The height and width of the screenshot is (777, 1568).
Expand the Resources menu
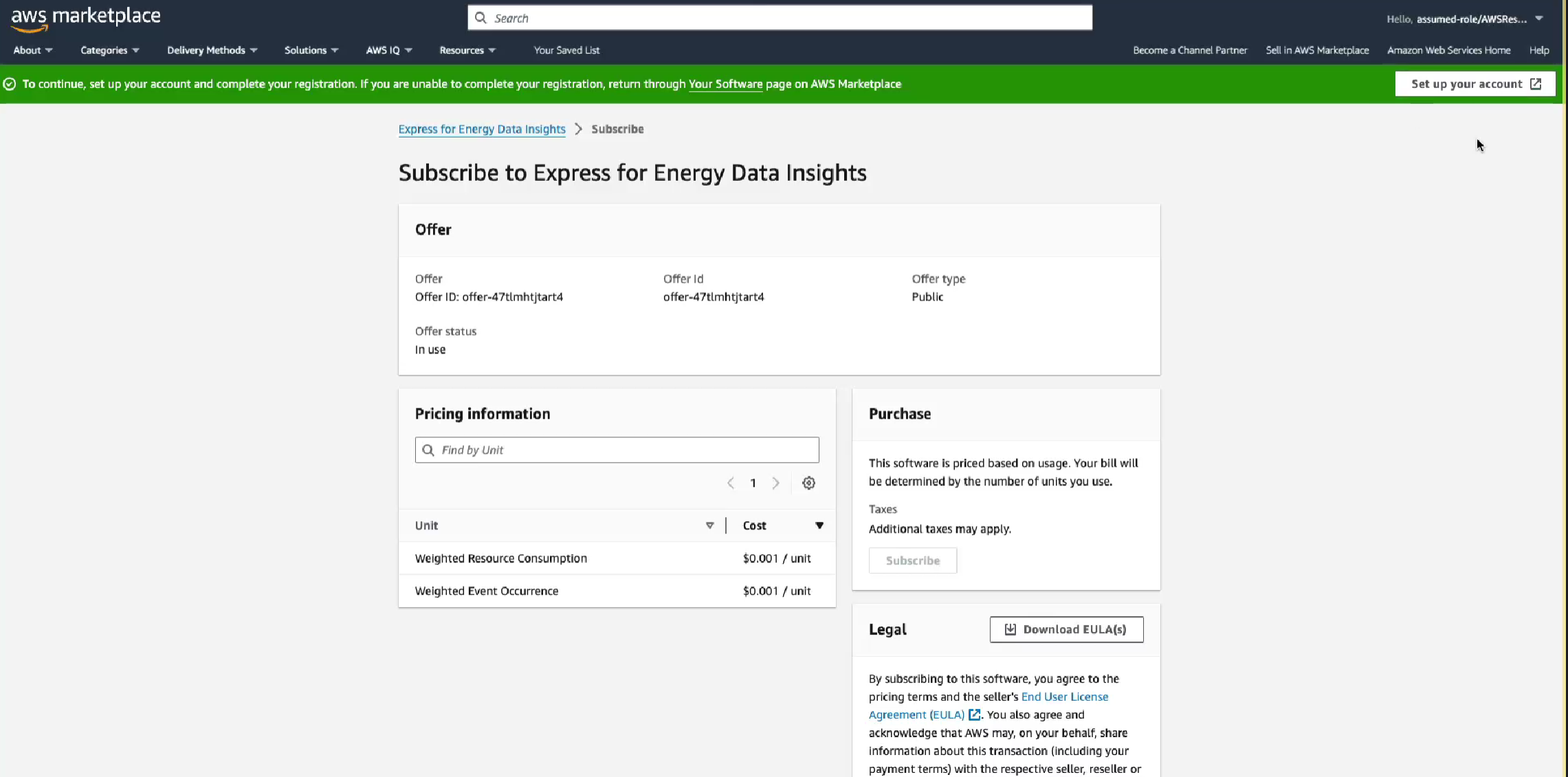pyautogui.click(x=467, y=50)
